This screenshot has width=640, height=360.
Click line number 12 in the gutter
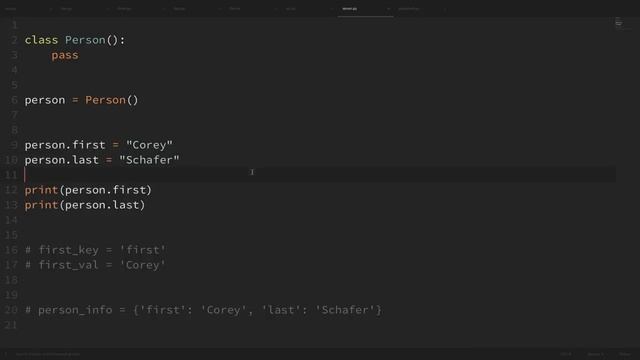11,190
